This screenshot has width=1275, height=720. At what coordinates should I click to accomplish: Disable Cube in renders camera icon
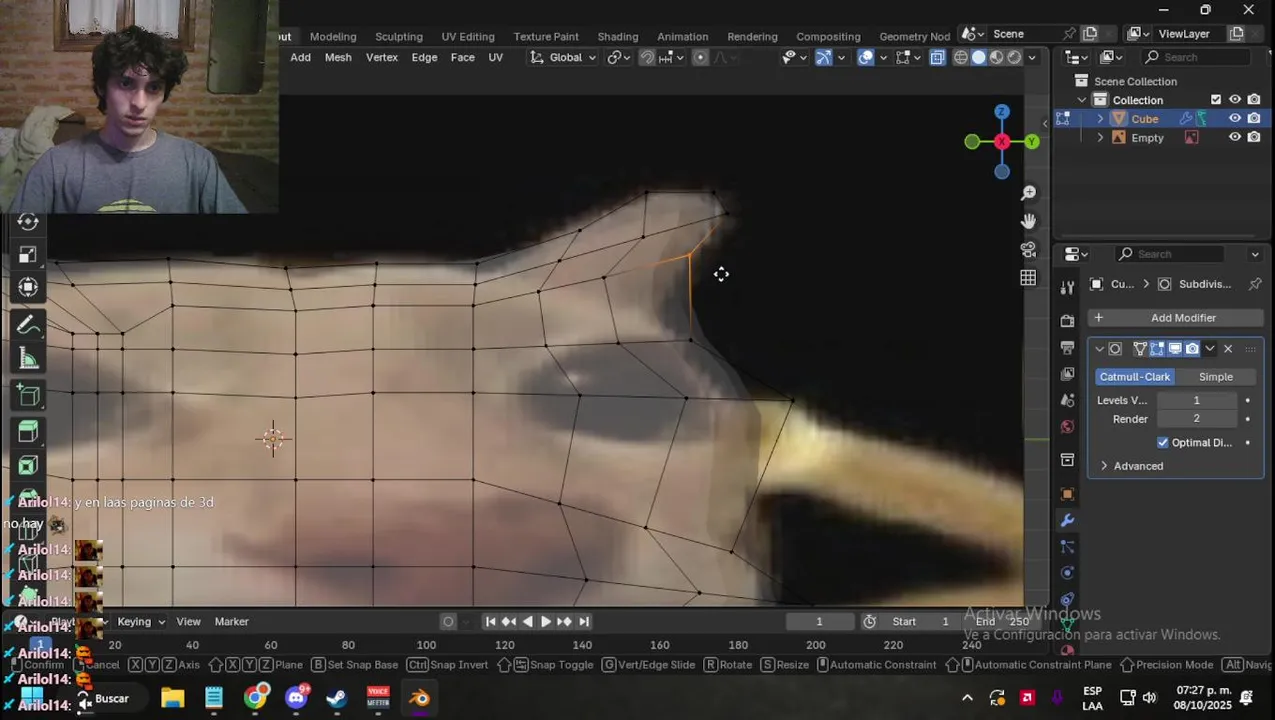coord(1254,119)
